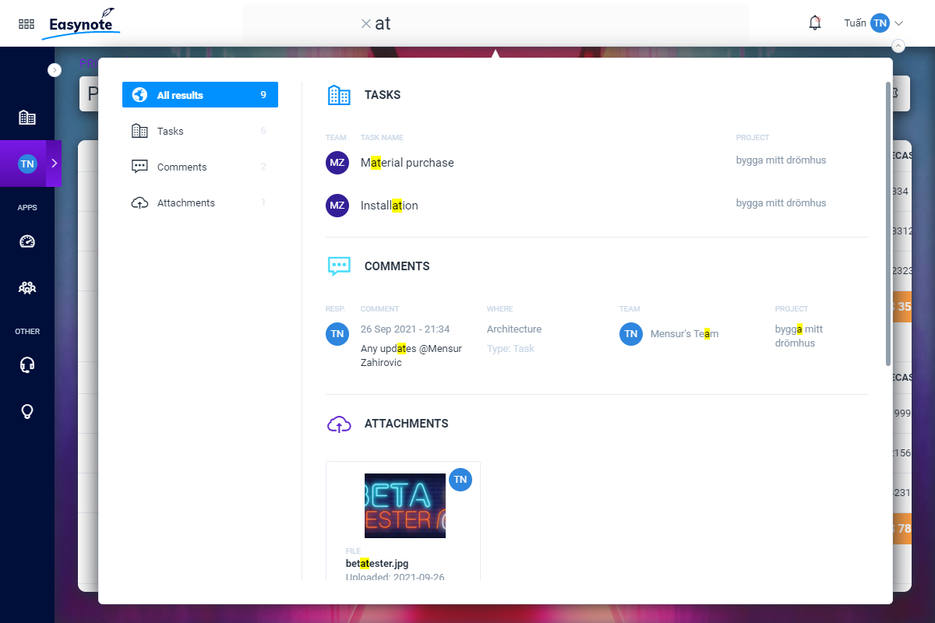Expand the TN workspace chevron in sidebar

(54, 163)
